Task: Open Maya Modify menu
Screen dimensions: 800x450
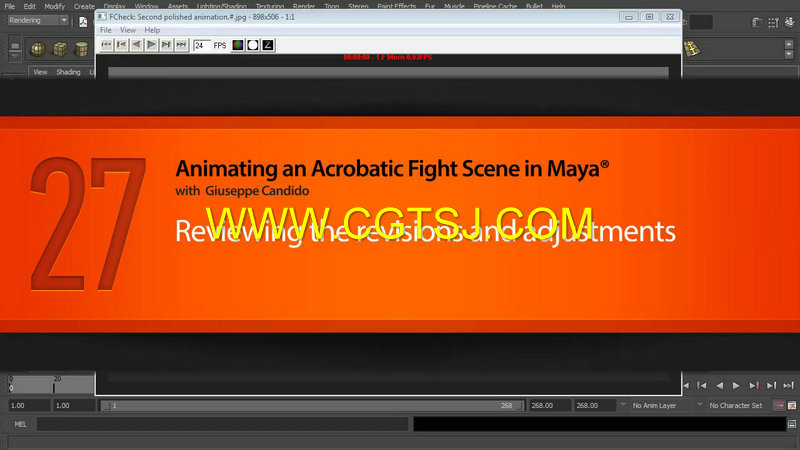Action: coord(54,6)
